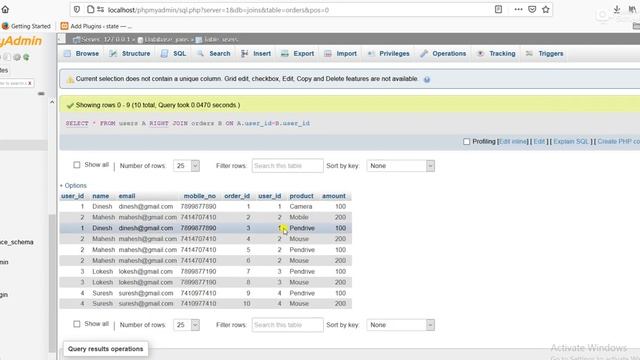Open the downloads arrow icon

pyautogui.click(x=617, y=9)
